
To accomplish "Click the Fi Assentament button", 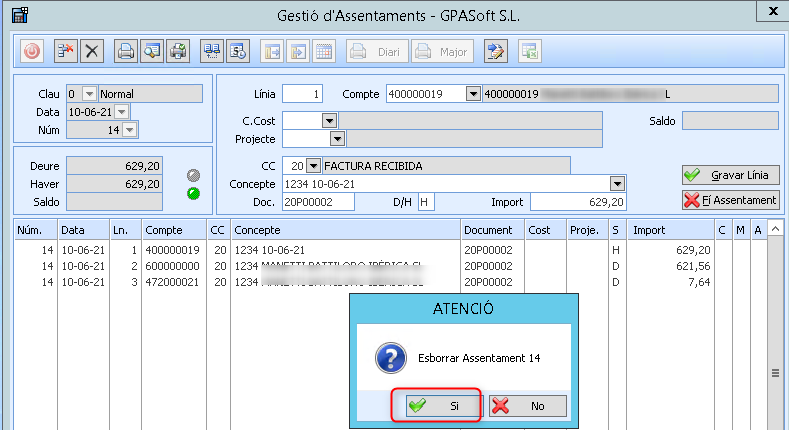I will click(x=729, y=200).
